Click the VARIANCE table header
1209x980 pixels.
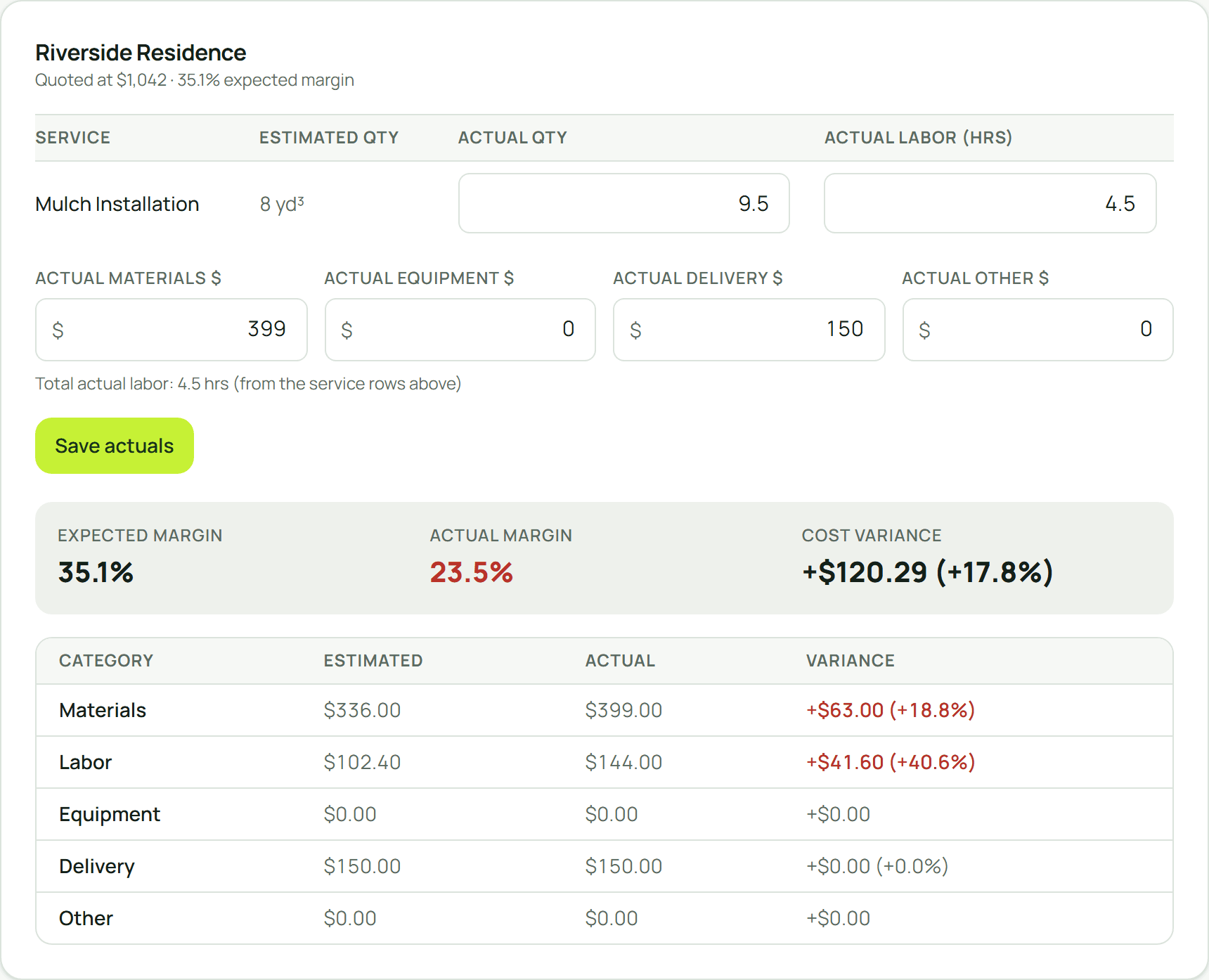coord(851,661)
